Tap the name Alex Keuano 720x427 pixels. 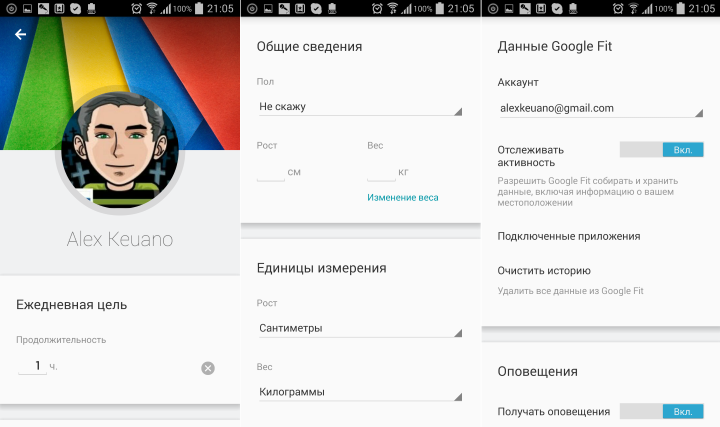click(x=120, y=239)
